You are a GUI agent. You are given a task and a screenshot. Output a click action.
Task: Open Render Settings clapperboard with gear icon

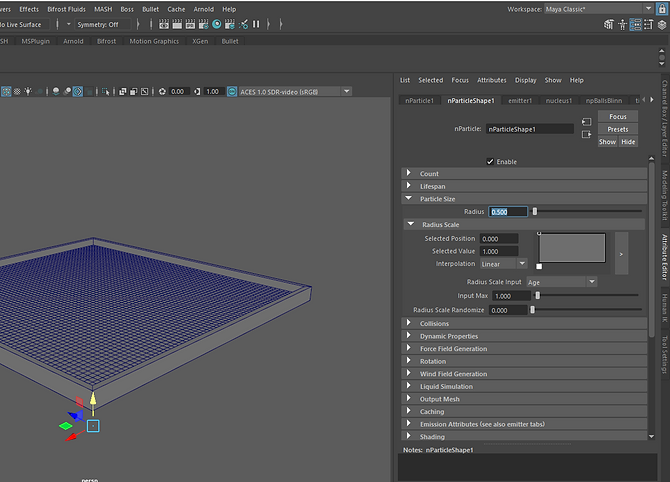[x=203, y=24]
